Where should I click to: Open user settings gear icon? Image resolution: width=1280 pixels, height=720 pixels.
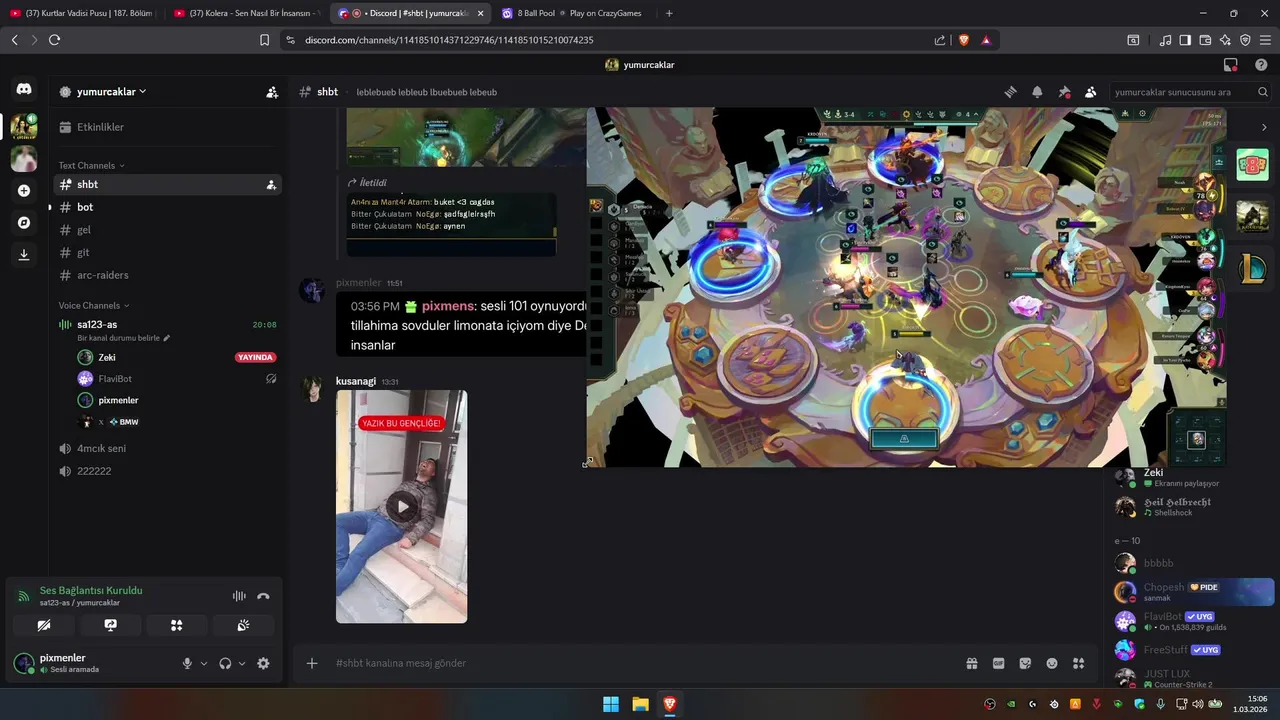pos(263,663)
